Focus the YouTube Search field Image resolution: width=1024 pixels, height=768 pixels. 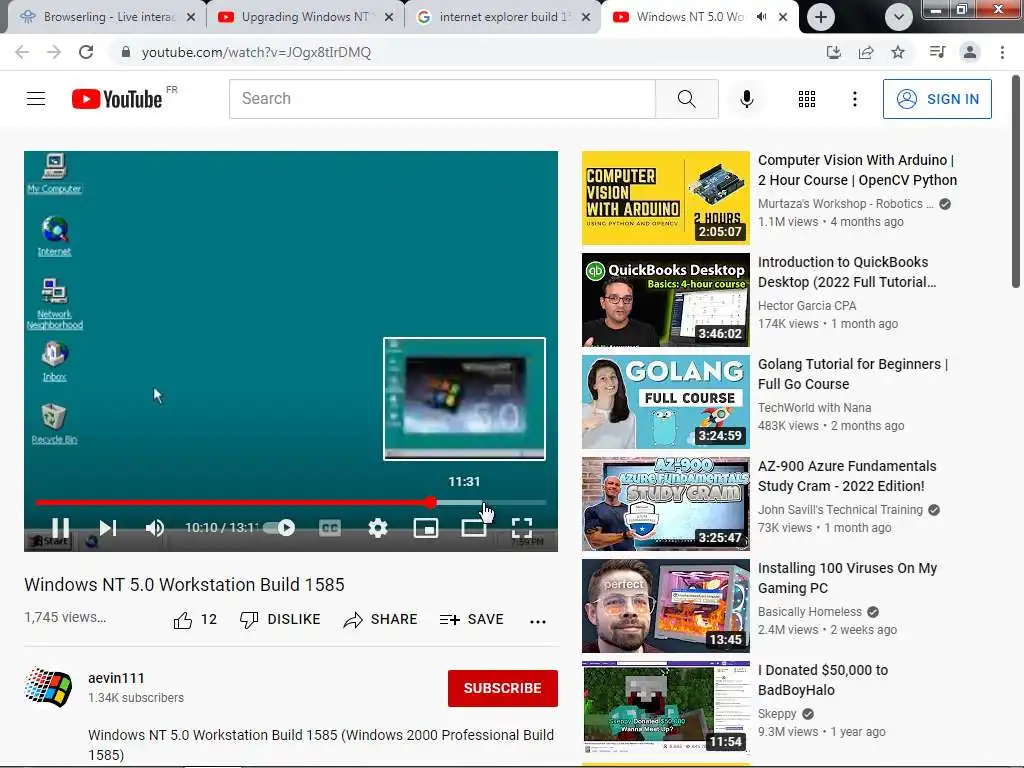pos(442,99)
